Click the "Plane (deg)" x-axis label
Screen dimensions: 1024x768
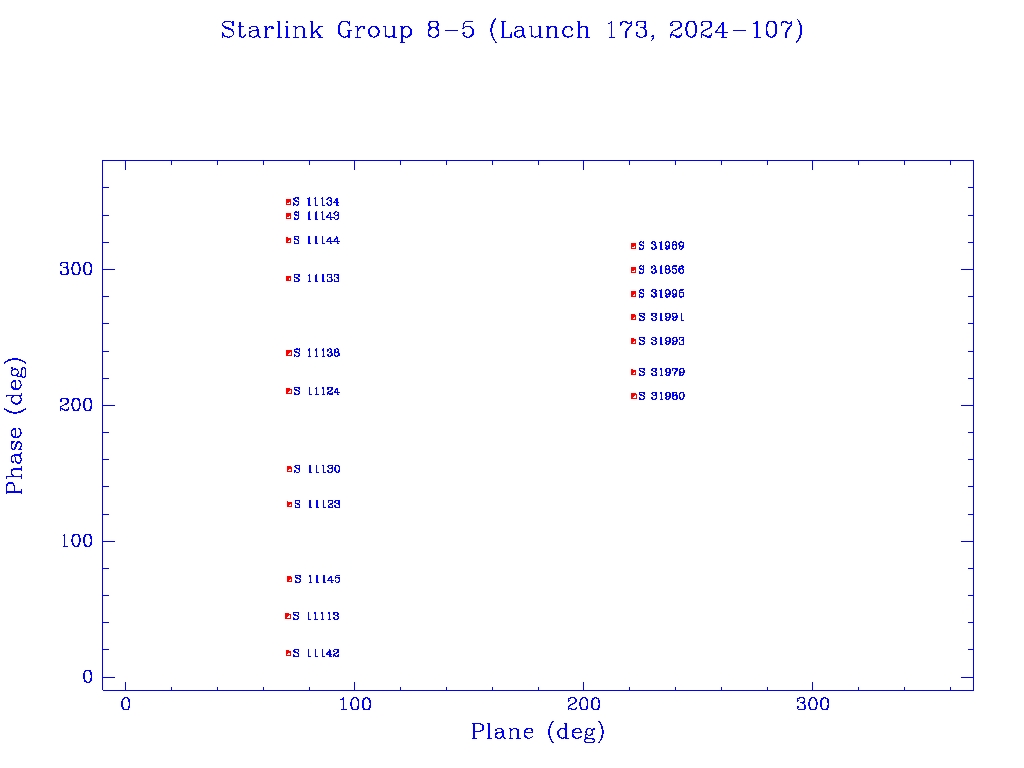538,733
